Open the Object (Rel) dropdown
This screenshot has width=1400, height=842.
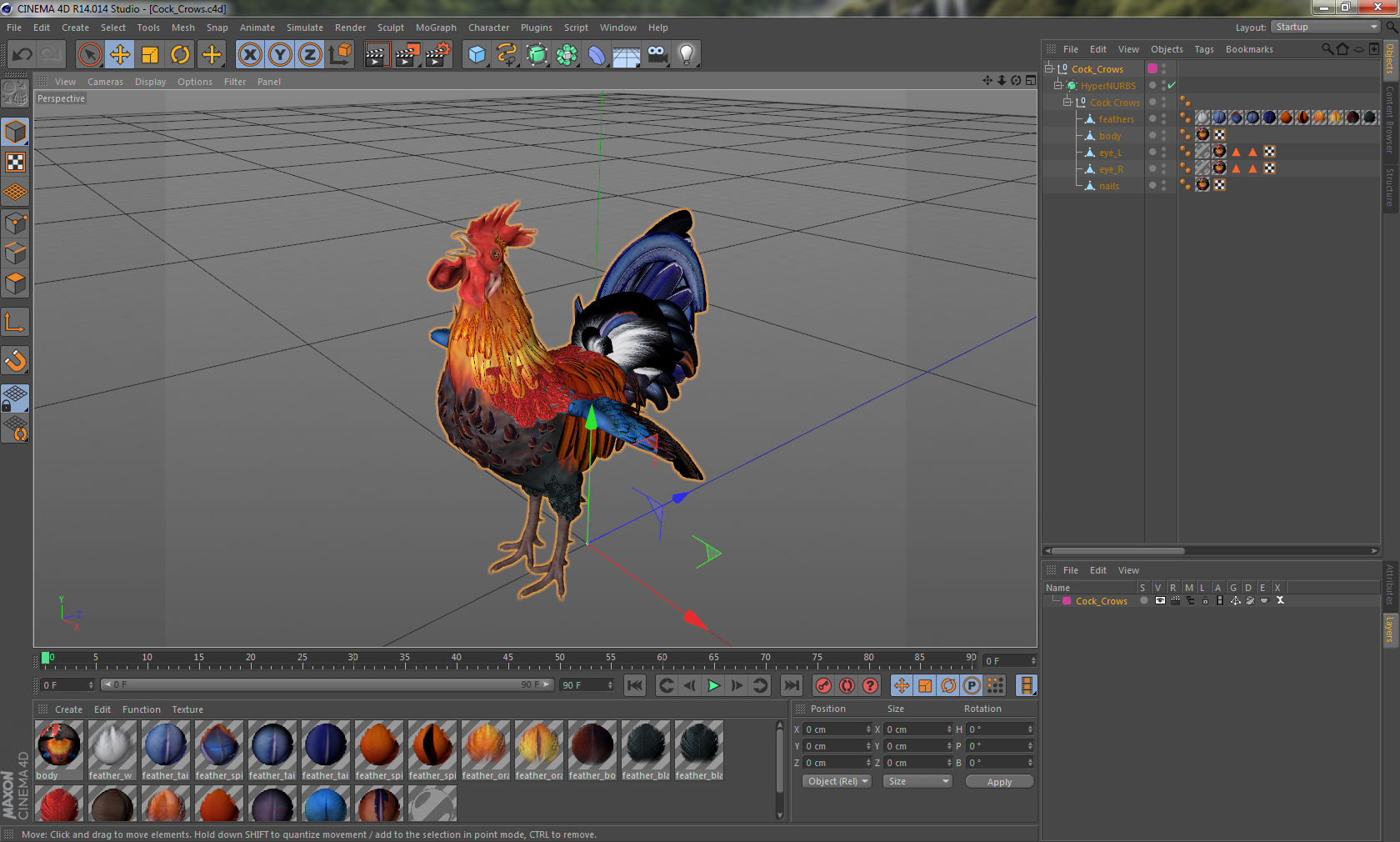[x=837, y=781]
